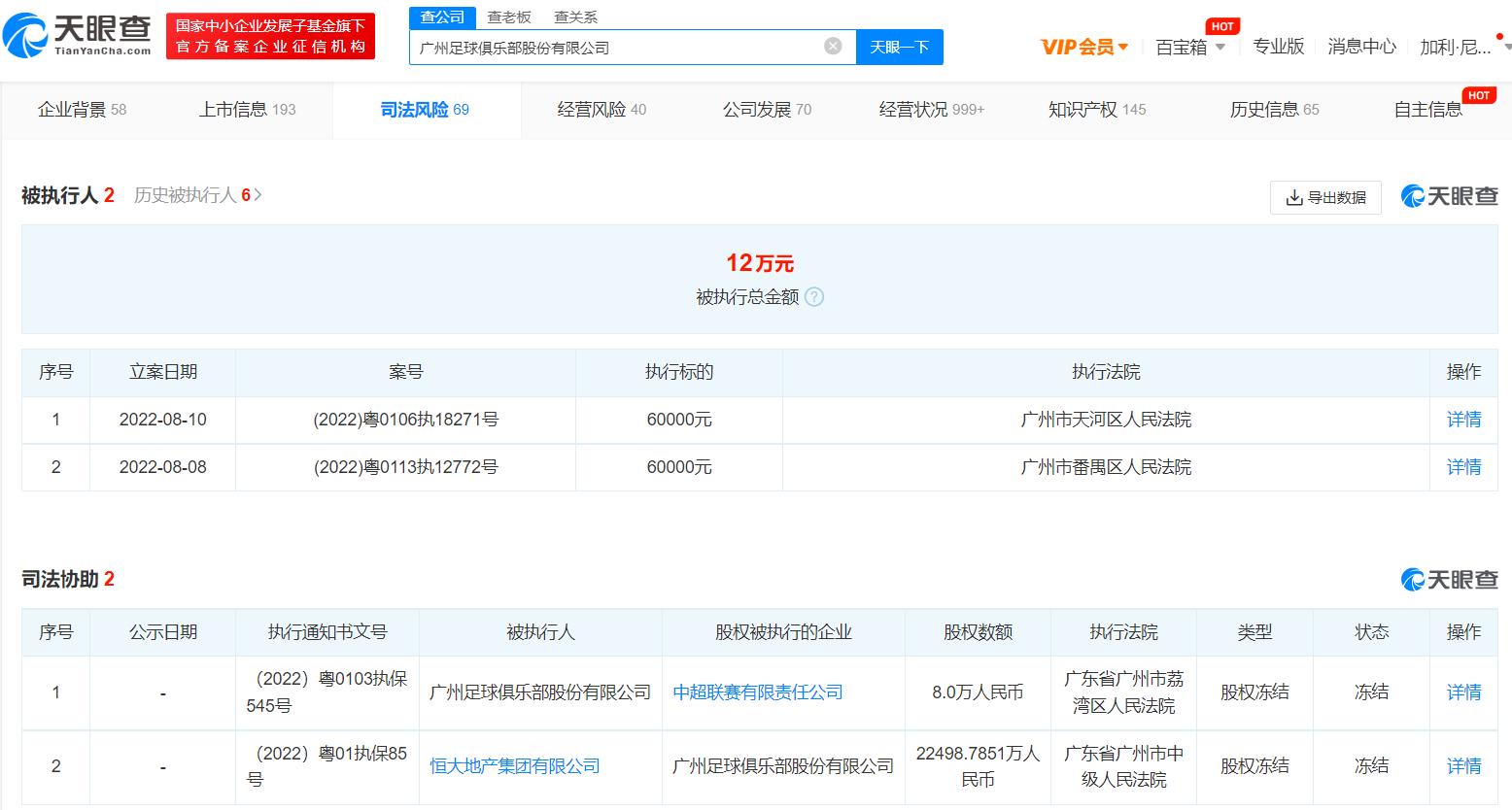Click the 12万元 total amount
Viewport: 1512px width, 810px height.
coord(760,262)
